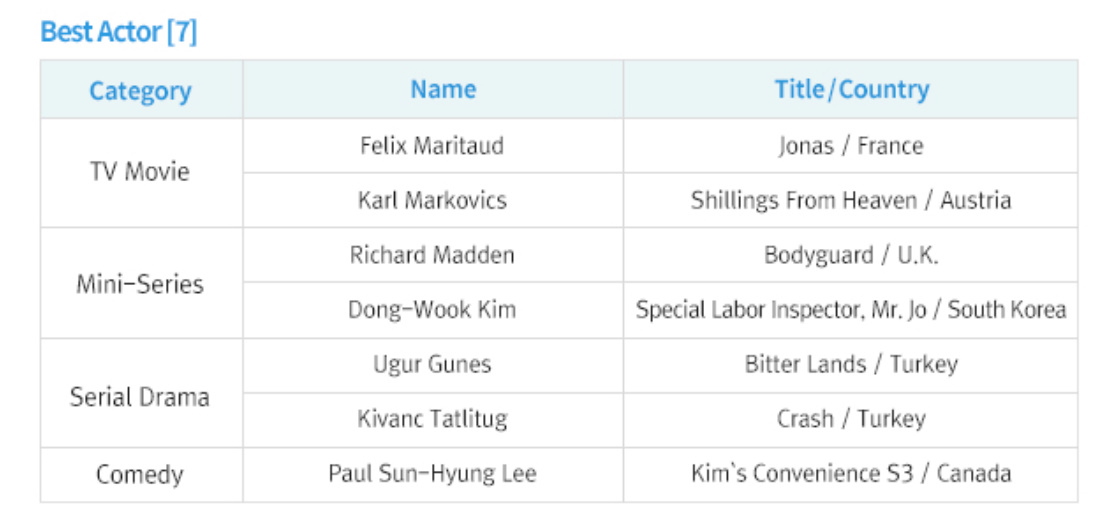Click the Best Actor [7] heading
1106x516 pixels.
click(119, 32)
